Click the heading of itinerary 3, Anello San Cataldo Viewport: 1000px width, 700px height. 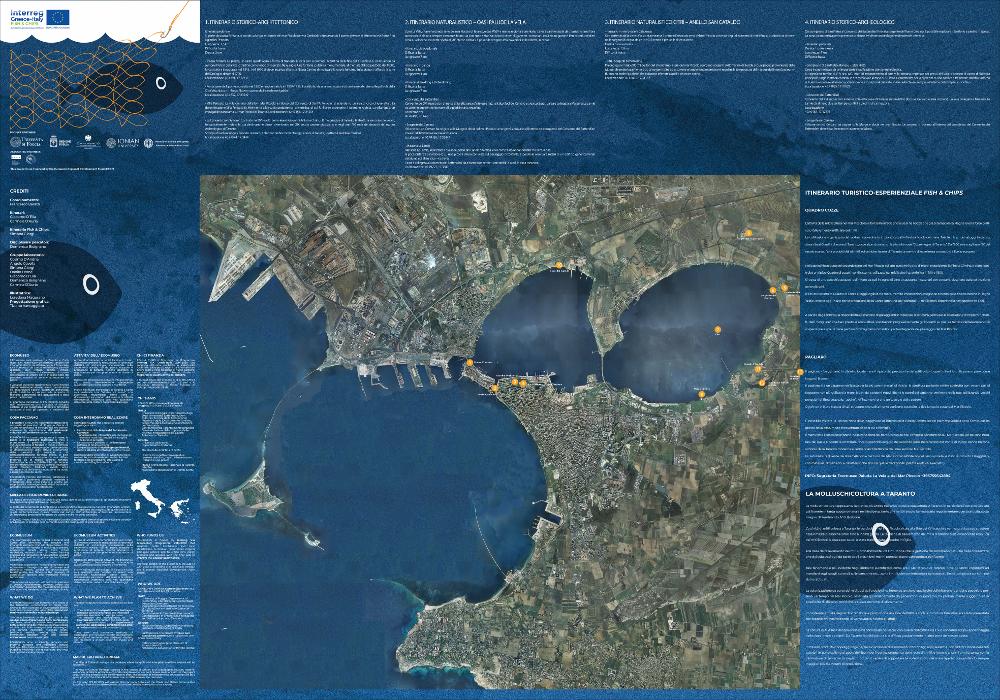[672, 22]
